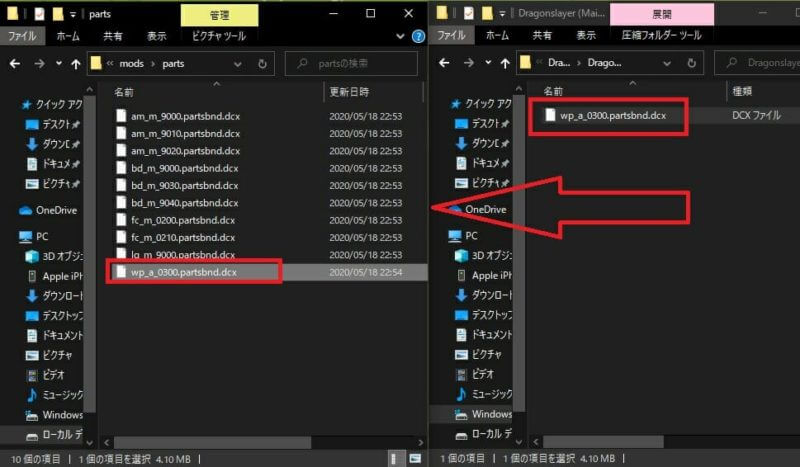Open 表示 tab in the Dragonslayer window
The height and width of the screenshot is (467, 800).
click(x=586, y=35)
